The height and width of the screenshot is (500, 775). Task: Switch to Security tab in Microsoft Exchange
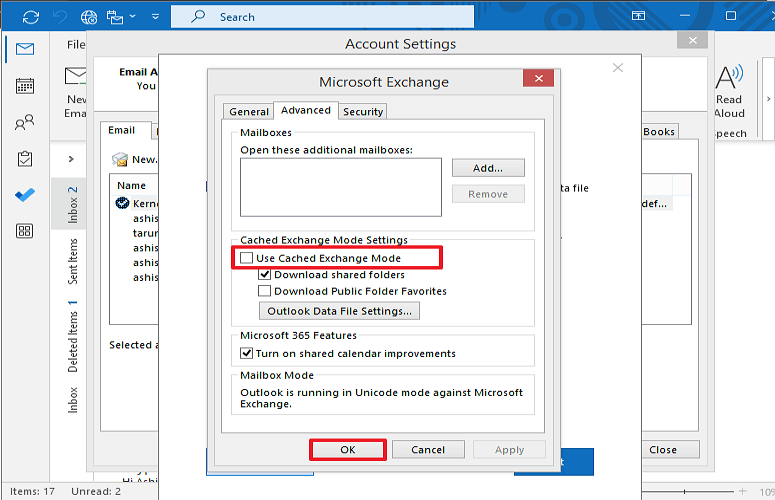(x=363, y=112)
